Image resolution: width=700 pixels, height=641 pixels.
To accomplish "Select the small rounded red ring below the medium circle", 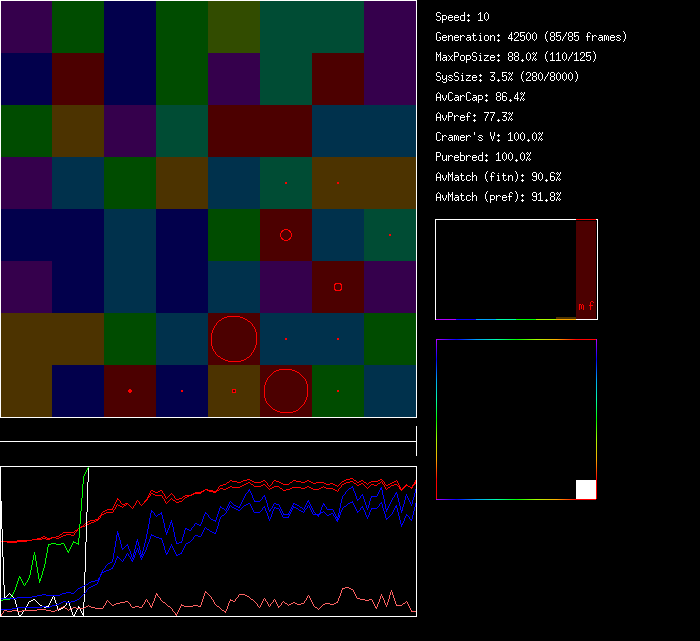I will 338,287.
